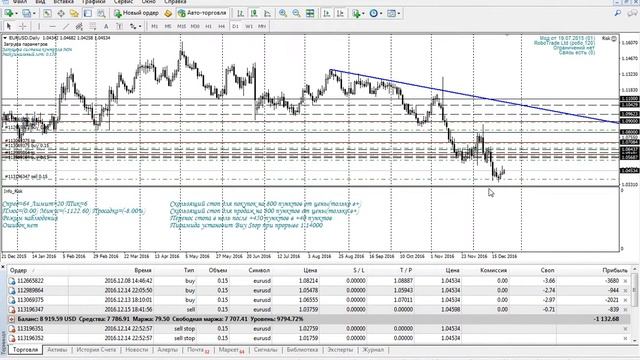Click the Strategy Tester icon

pyautogui.click(x=101, y=13)
